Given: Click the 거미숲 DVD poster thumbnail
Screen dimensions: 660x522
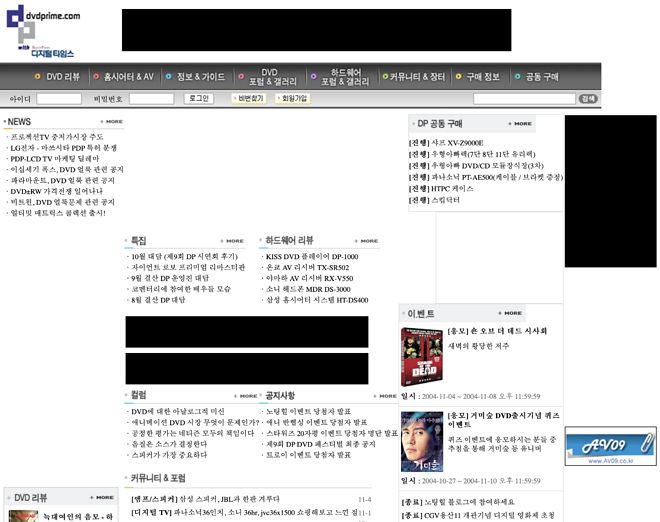Looking at the screenshot, I should (x=422, y=442).
